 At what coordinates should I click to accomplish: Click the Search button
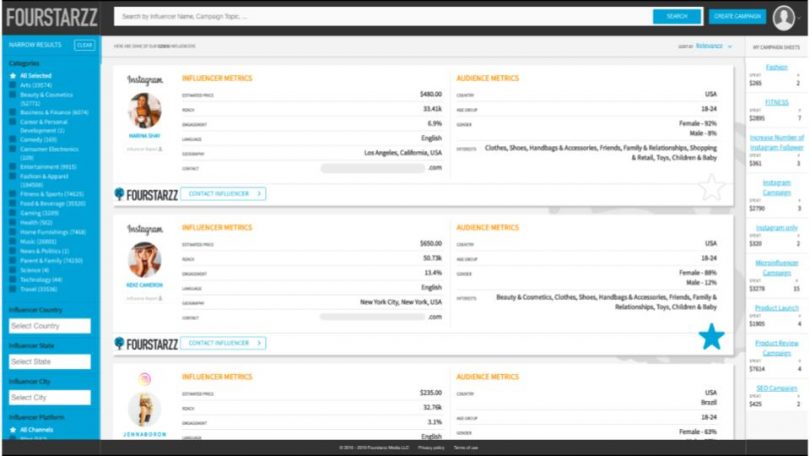click(677, 17)
